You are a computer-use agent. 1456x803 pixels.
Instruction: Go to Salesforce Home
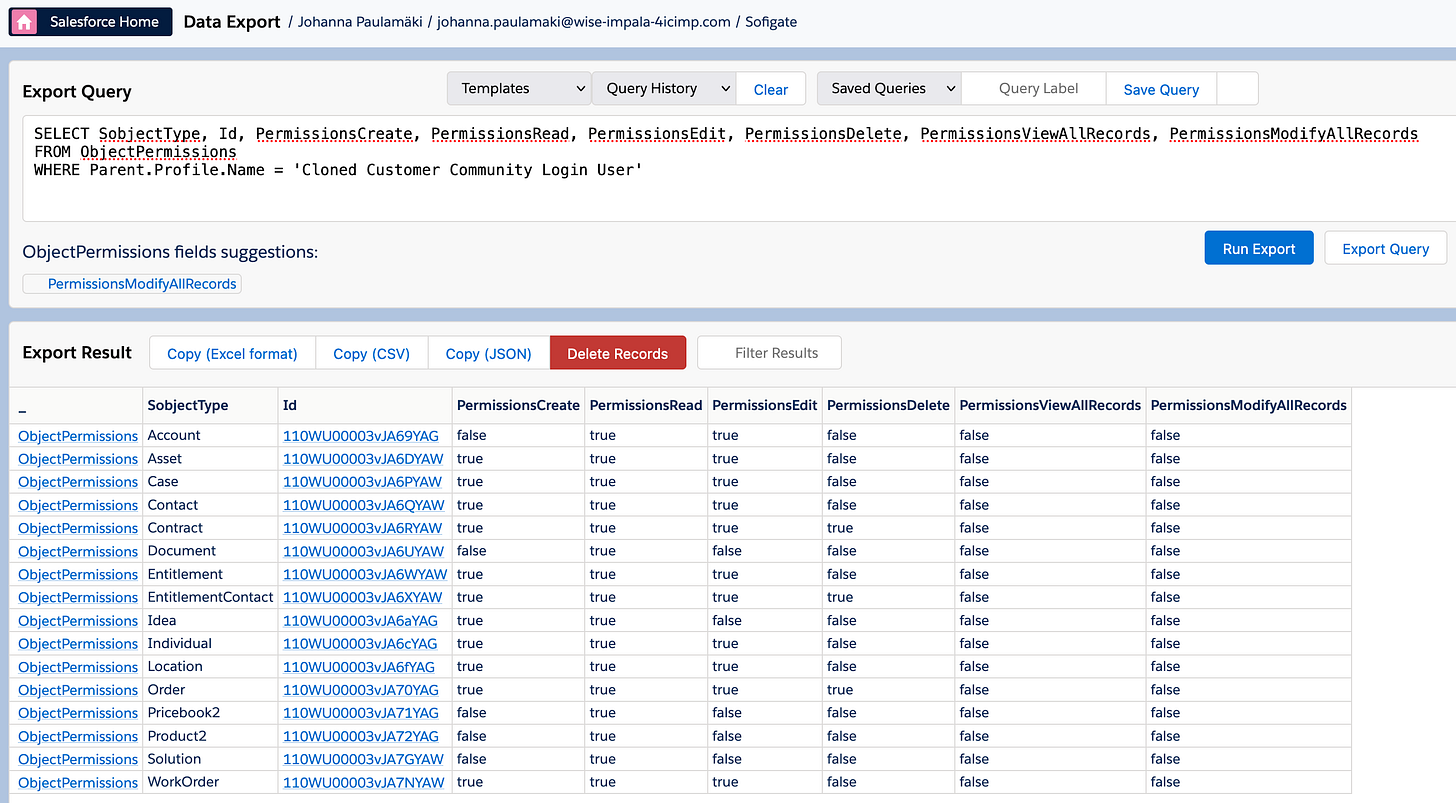[x=91, y=21]
